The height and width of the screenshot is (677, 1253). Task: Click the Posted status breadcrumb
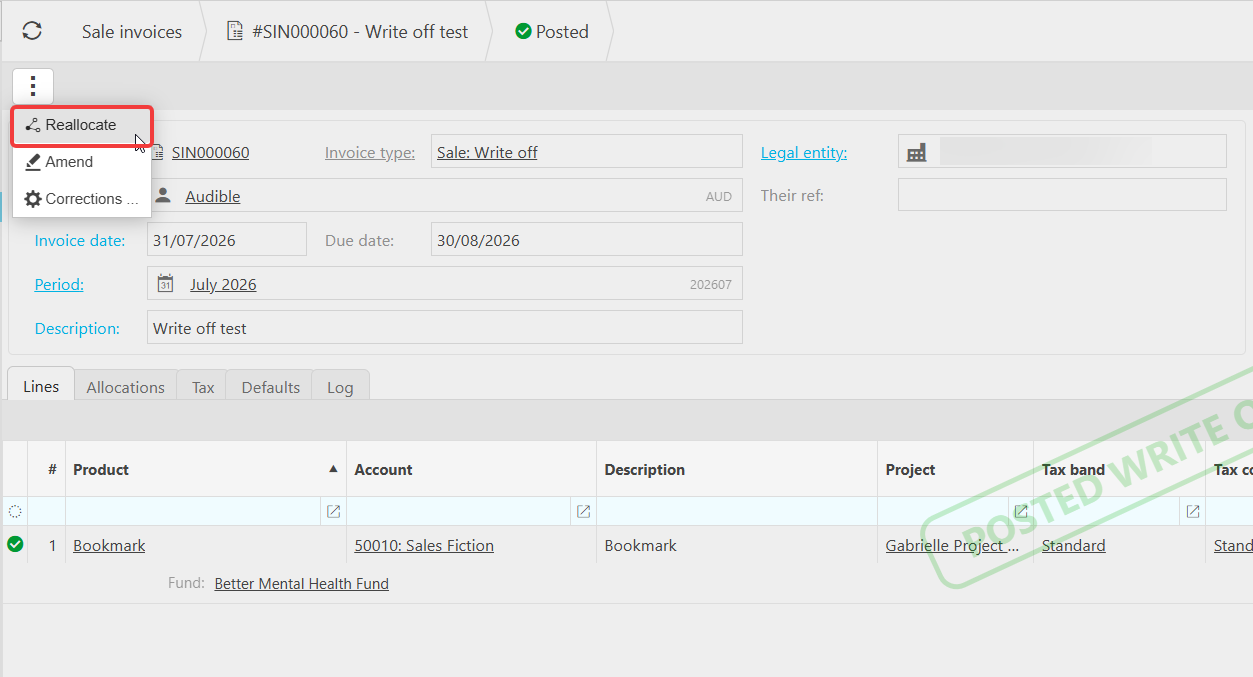[552, 32]
